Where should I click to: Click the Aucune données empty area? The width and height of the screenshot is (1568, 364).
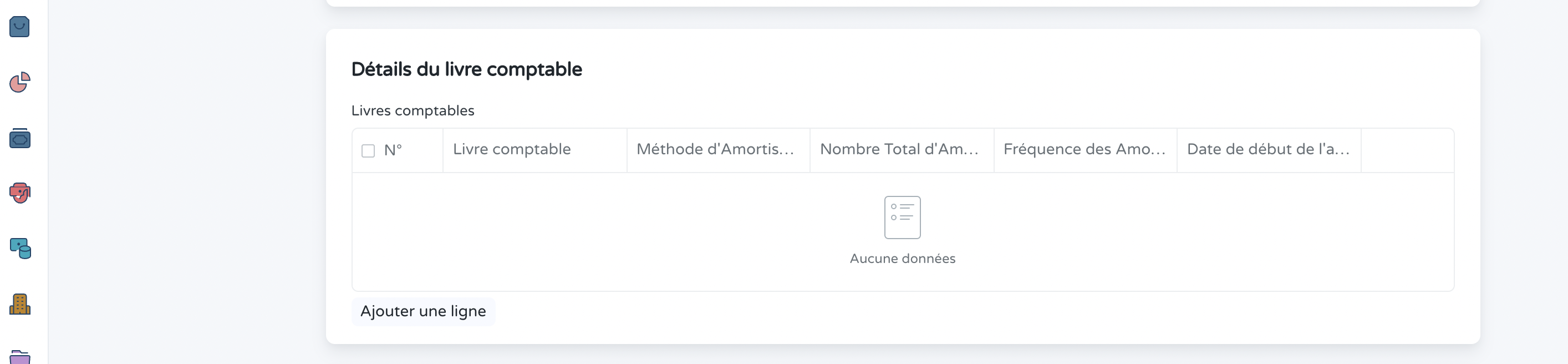pos(902,258)
